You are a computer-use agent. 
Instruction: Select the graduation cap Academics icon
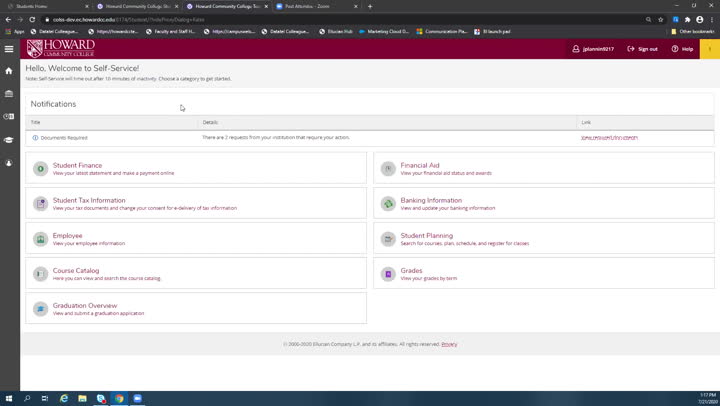coord(9,140)
